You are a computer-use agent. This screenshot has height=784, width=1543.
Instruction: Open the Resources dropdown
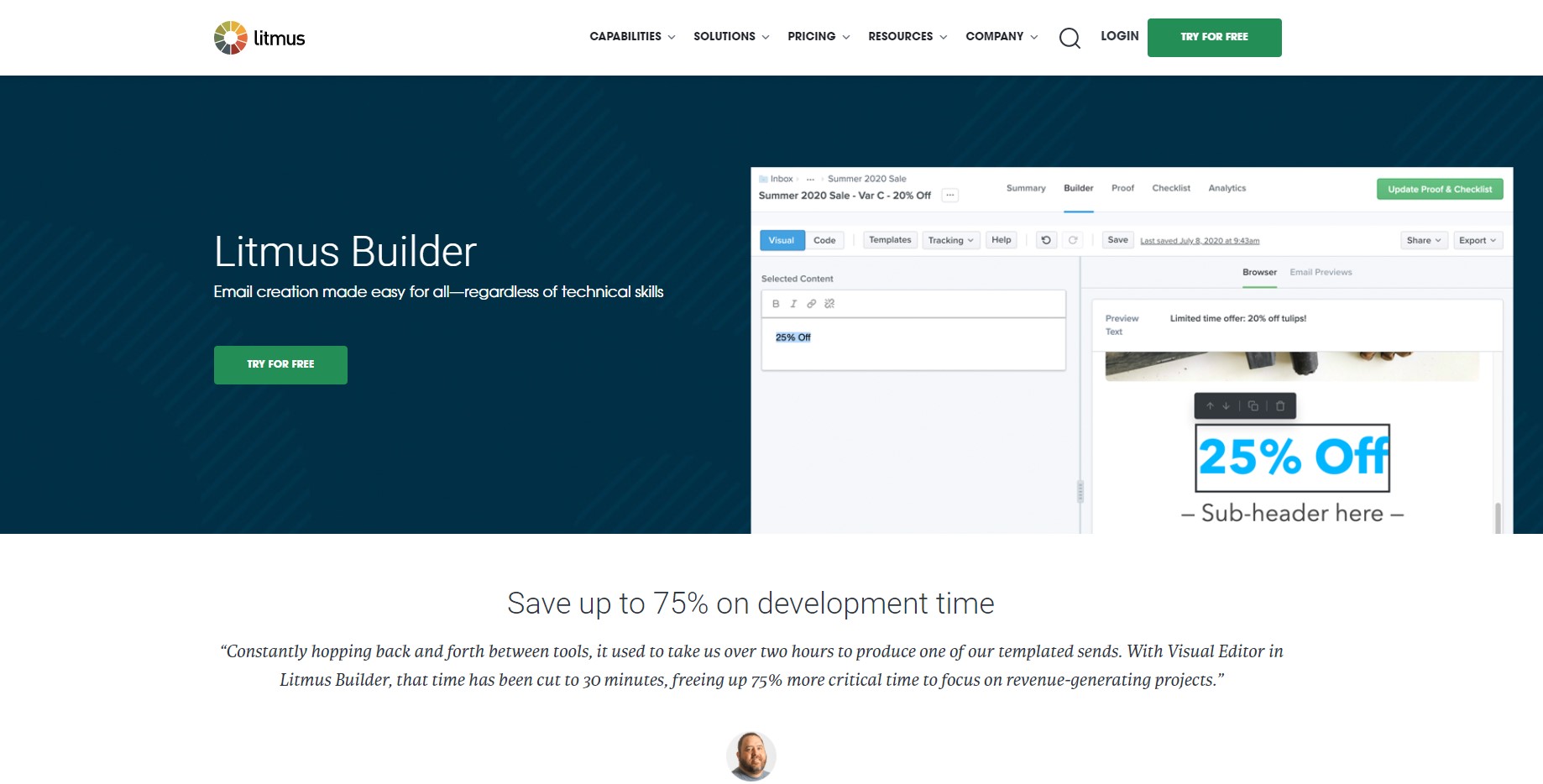pyautogui.click(x=907, y=37)
